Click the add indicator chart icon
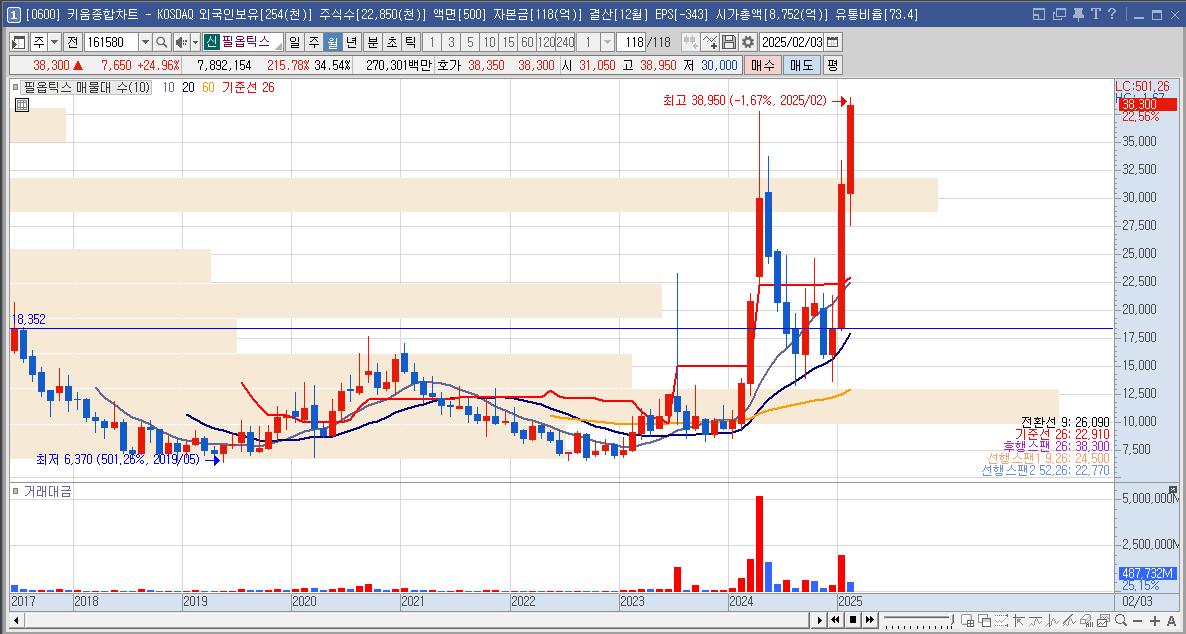The image size is (1186, 634). (x=710, y=42)
